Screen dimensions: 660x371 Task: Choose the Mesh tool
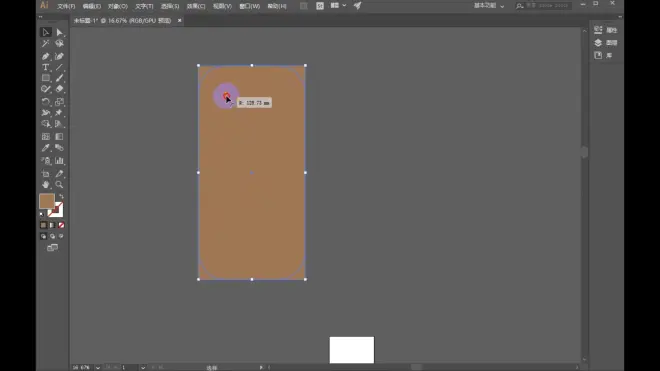tap(45, 136)
